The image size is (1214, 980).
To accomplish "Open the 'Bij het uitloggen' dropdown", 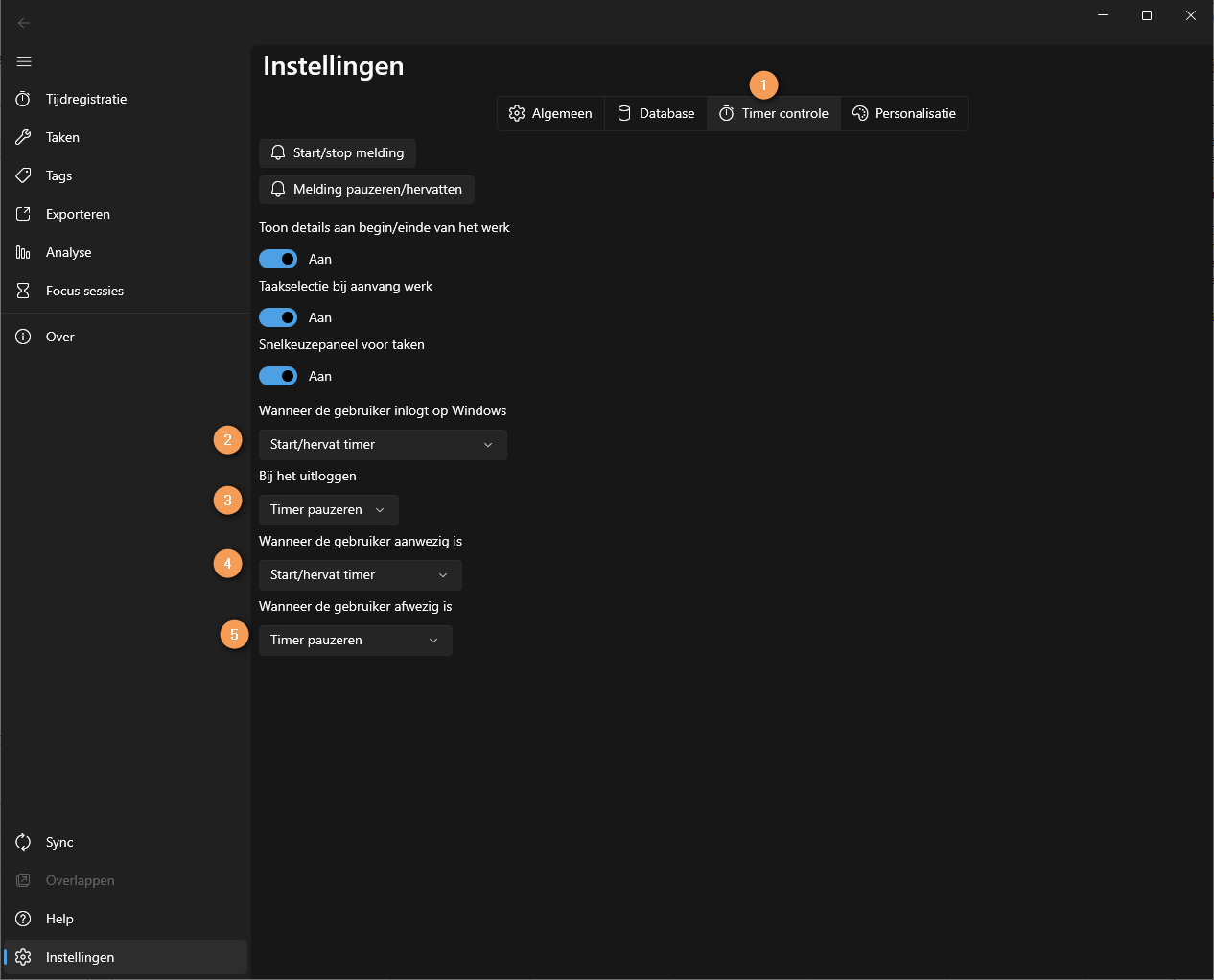I will pyautogui.click(x=328, y=509).
